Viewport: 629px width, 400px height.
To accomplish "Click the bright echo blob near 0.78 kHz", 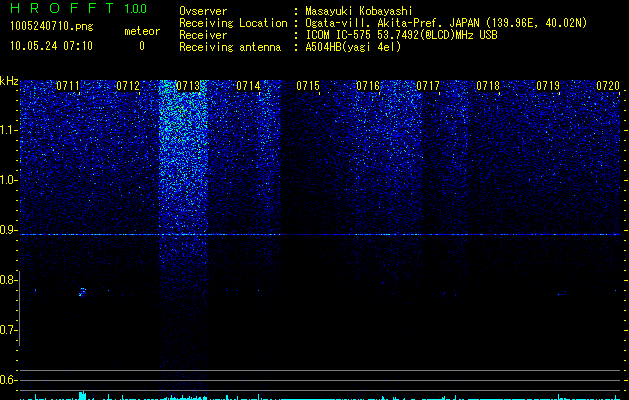I will [83, 292].
